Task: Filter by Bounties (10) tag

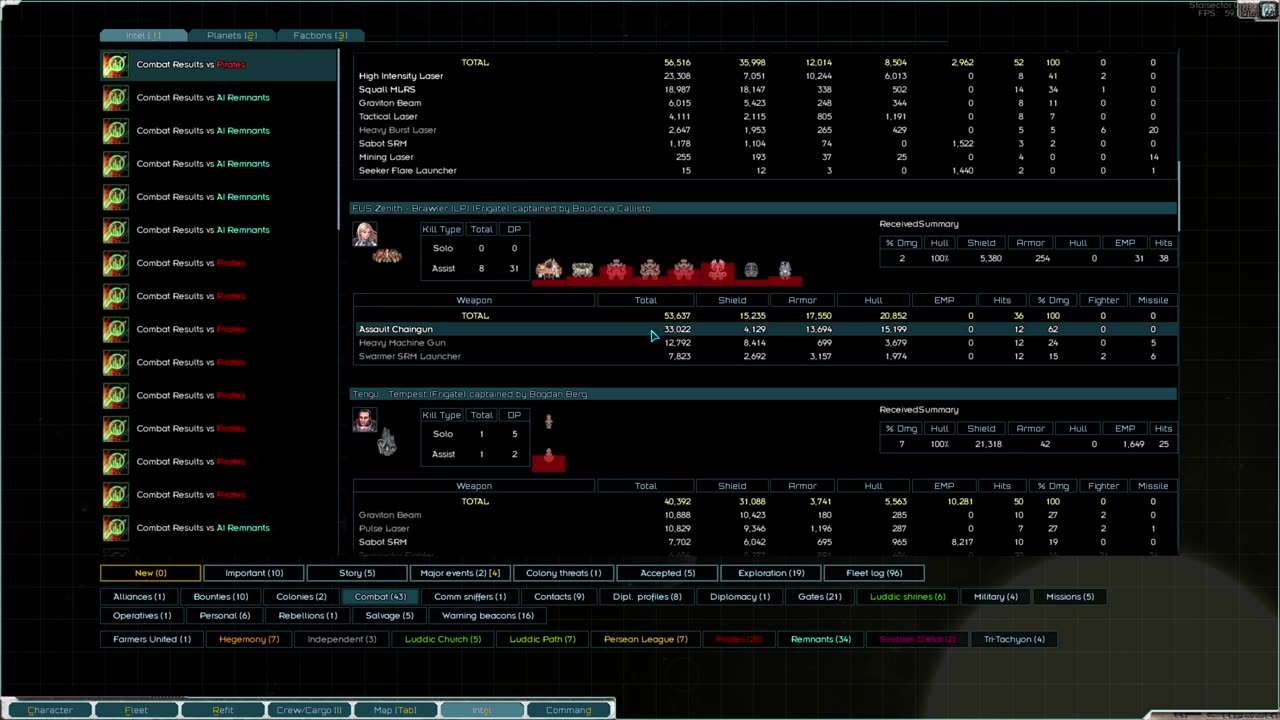Action: tap(220, 597)
